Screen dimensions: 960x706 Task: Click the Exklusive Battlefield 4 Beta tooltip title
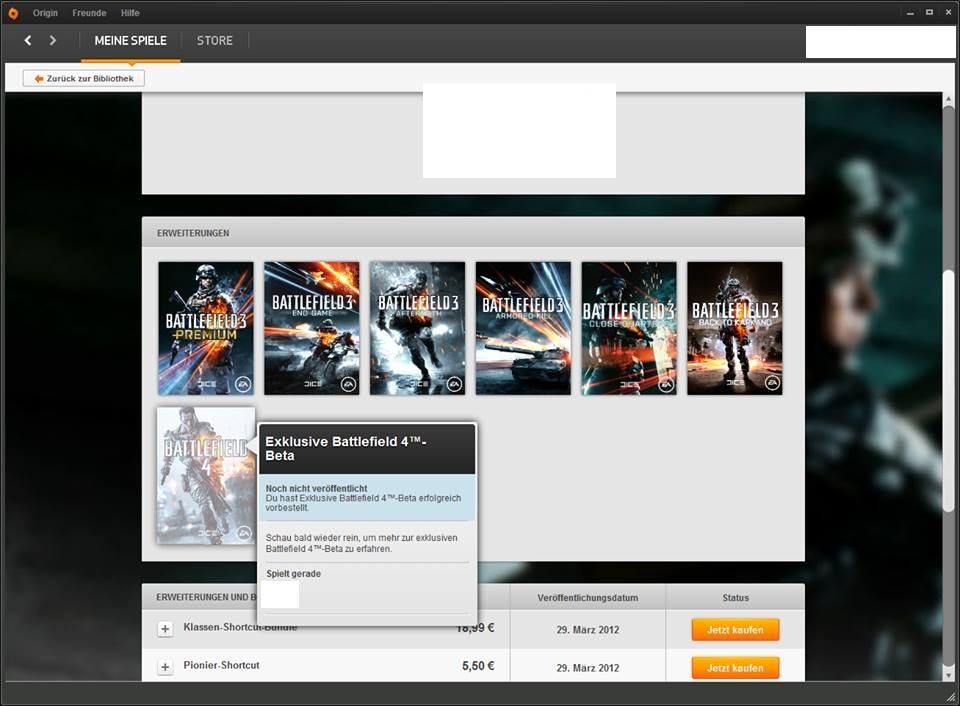point(346,449)
